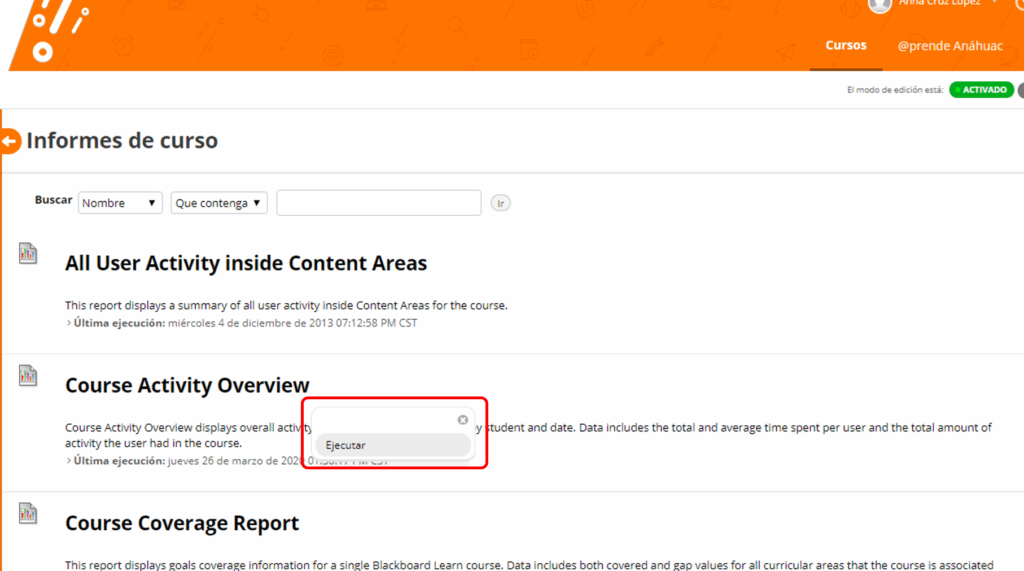Open the Nombre search field dropdown

pyautogui.click(x=120, y=203)
